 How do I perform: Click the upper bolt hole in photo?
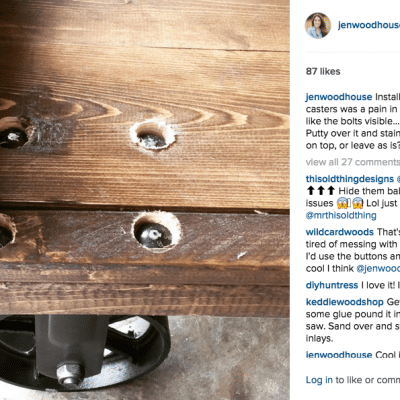153,135
